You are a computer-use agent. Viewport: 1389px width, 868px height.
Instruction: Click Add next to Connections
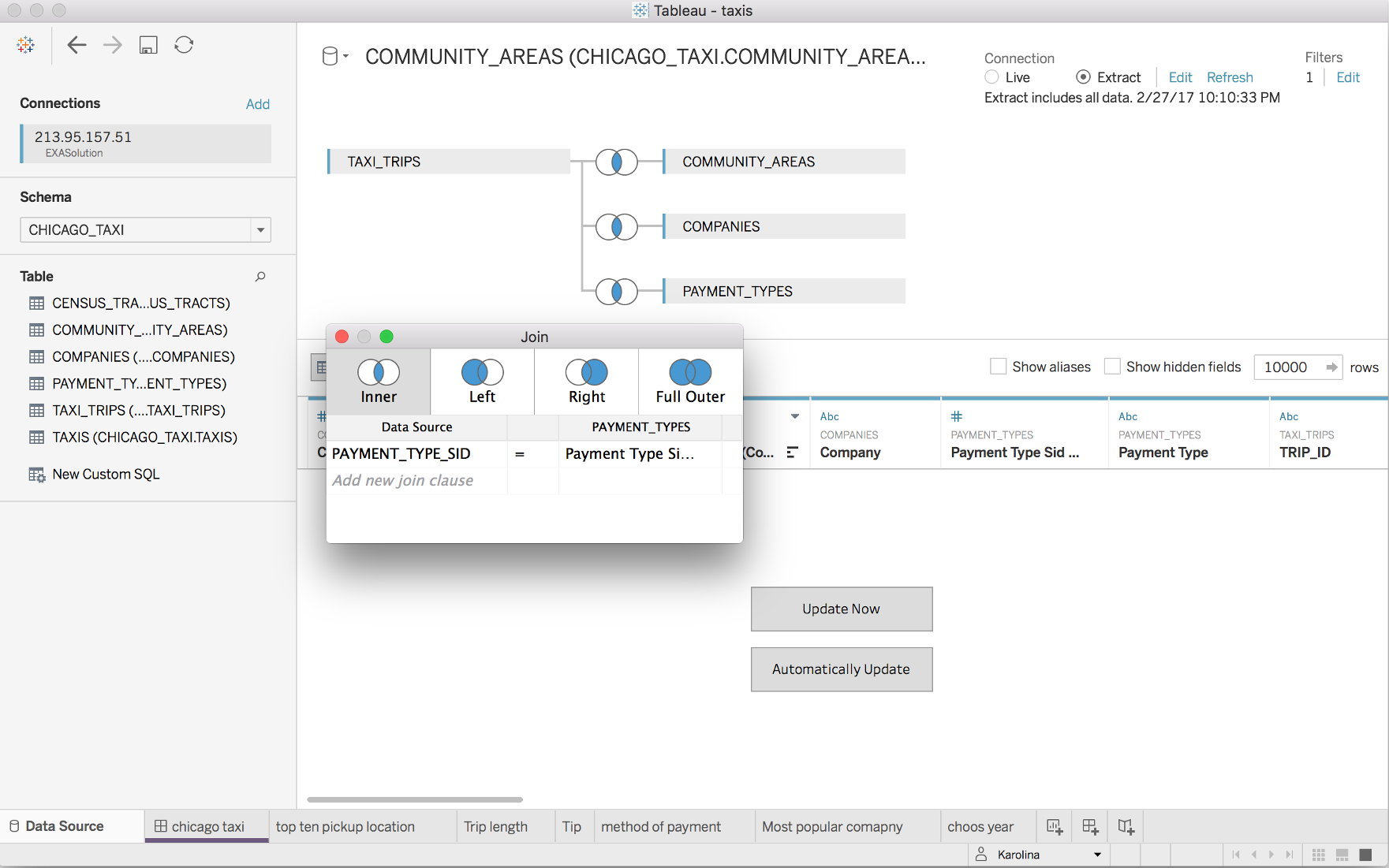[257, 104]
